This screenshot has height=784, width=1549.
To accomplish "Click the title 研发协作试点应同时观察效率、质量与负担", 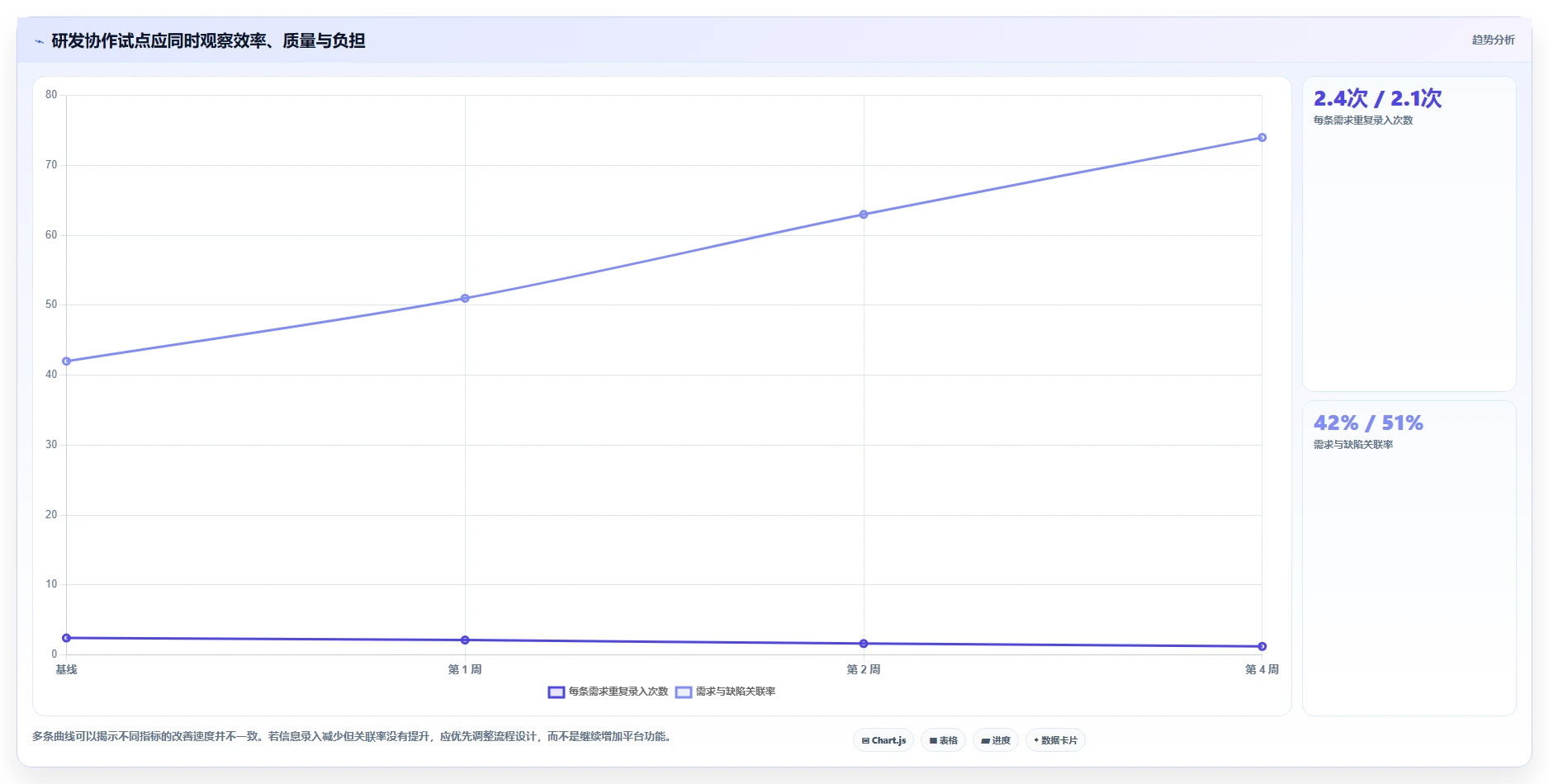I will pyautogui.click(x=208, y=40).
